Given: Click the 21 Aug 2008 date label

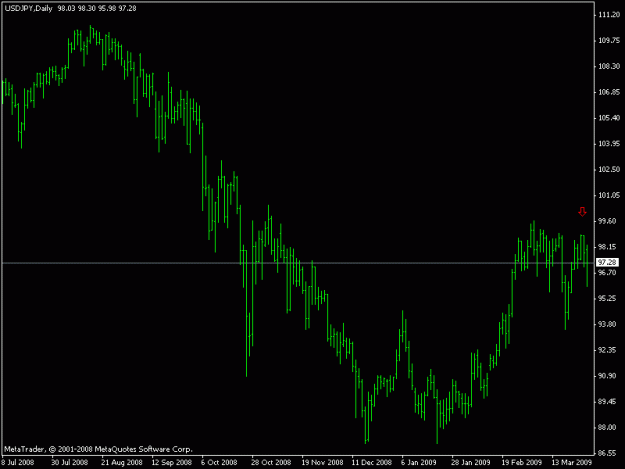Looking at the screenshot, I should (122, 462).
